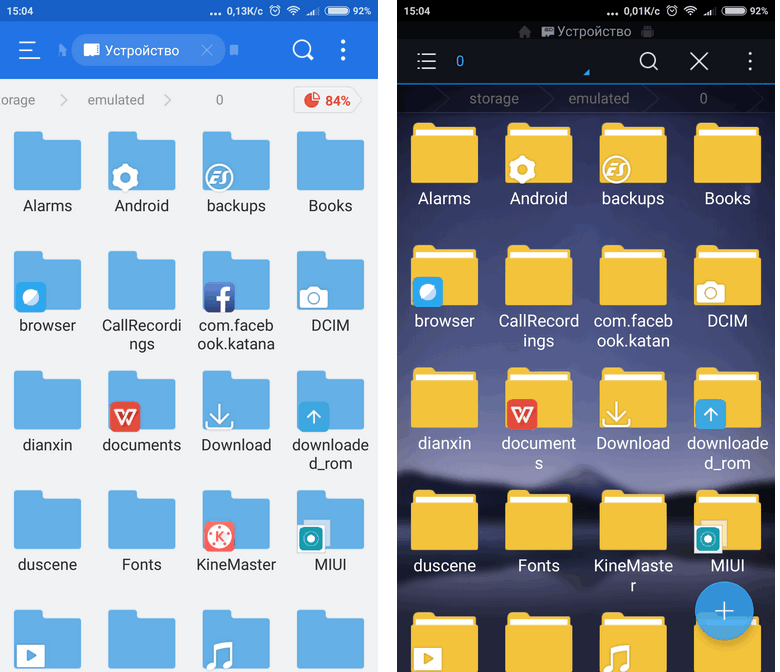
Task: Go to emulated breadcrumb in left screen
Action: (x=116, y=100)
